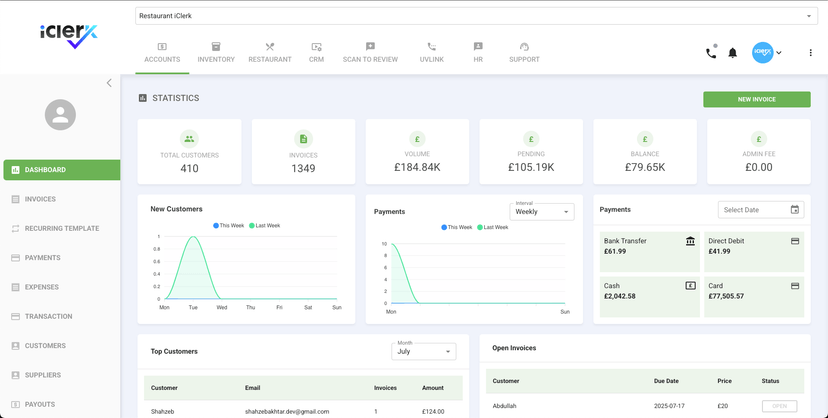Click the phone call icon in header
828x418 pixels.
point(711,53)
